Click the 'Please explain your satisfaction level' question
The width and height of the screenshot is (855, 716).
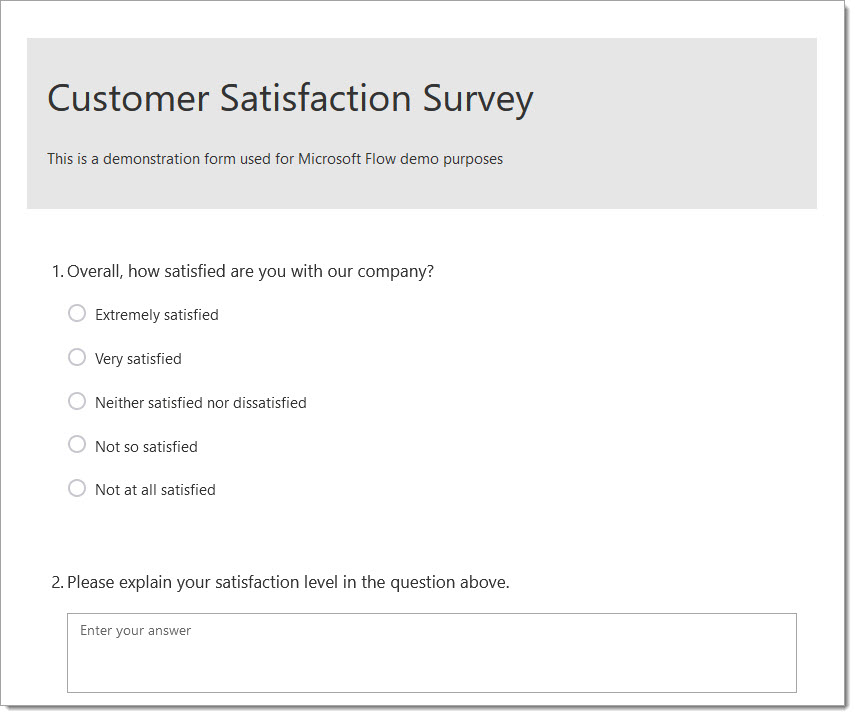point(202,582)
